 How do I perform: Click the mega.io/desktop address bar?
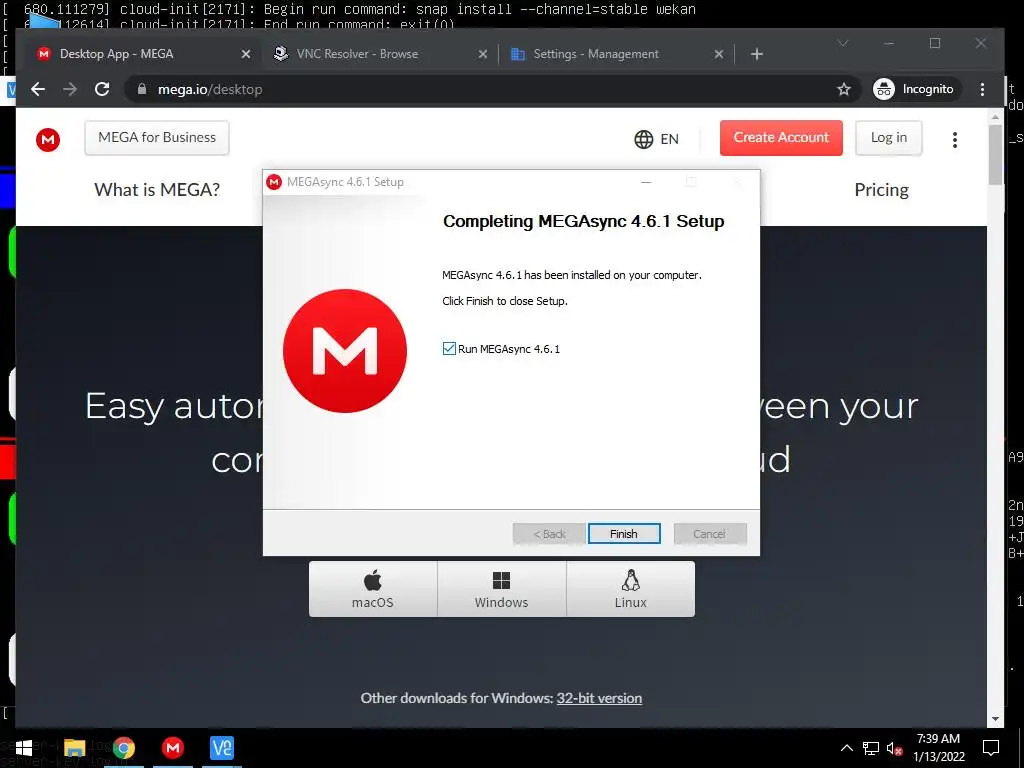tap(483, 89)
